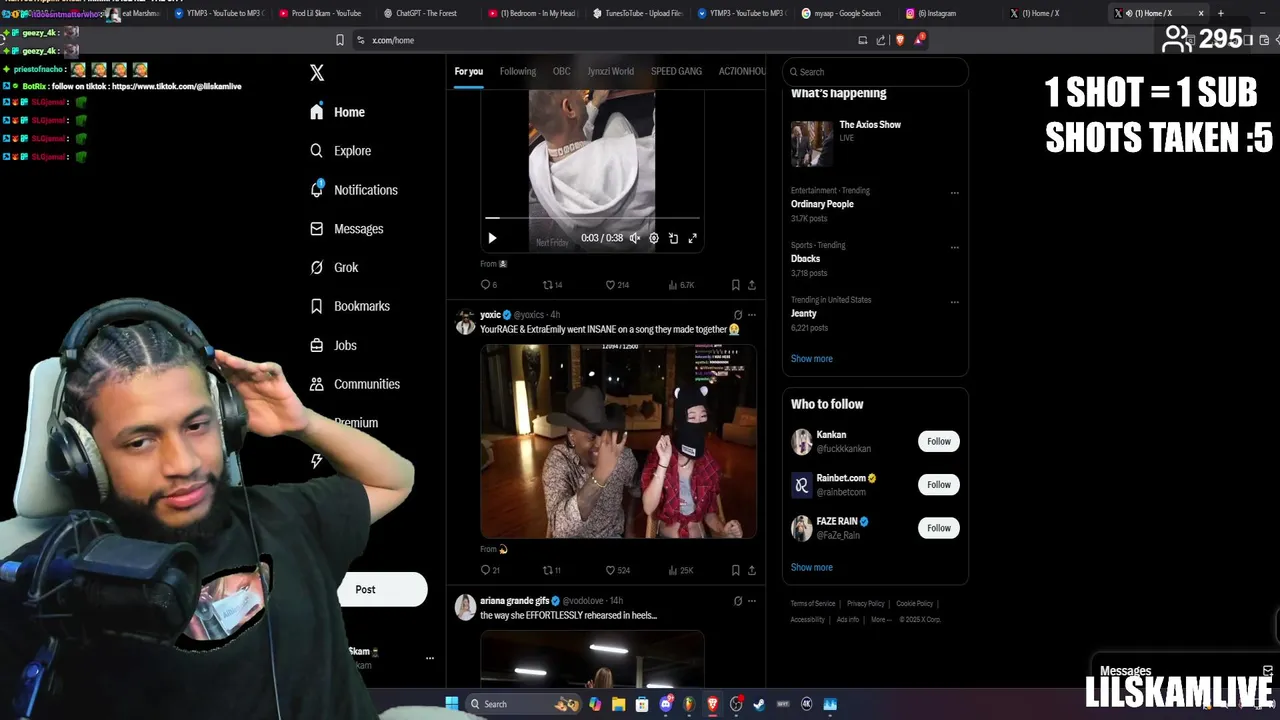This screenshot has height=720, width=1280.
Task: Play the video in the top post
Action: 492,238
